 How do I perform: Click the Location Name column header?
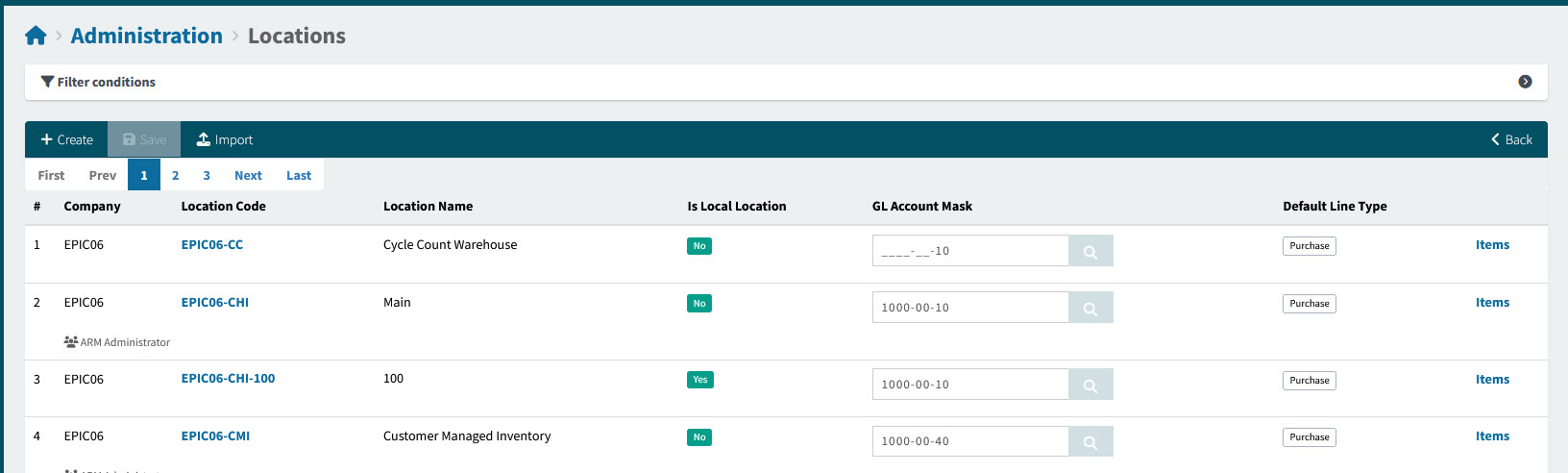point(428,206)
